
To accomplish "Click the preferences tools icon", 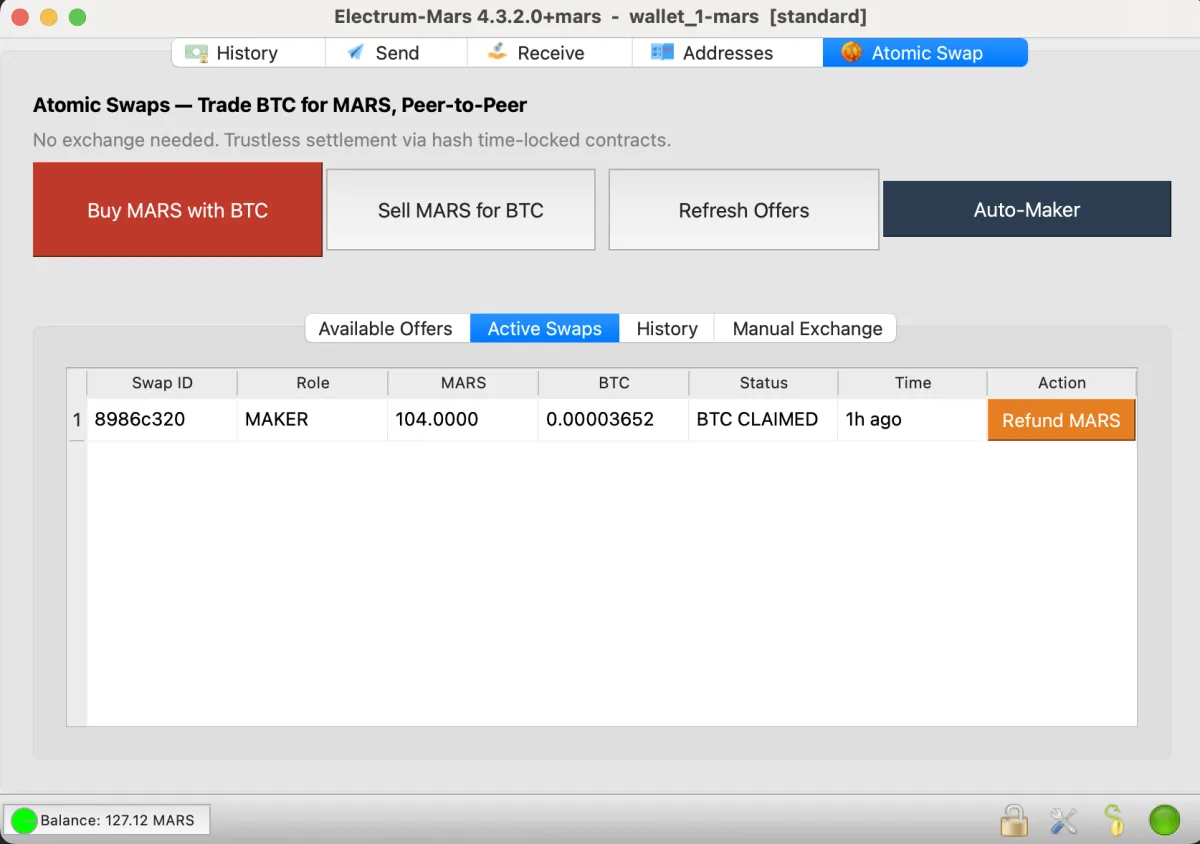I will coord(1063,820).
